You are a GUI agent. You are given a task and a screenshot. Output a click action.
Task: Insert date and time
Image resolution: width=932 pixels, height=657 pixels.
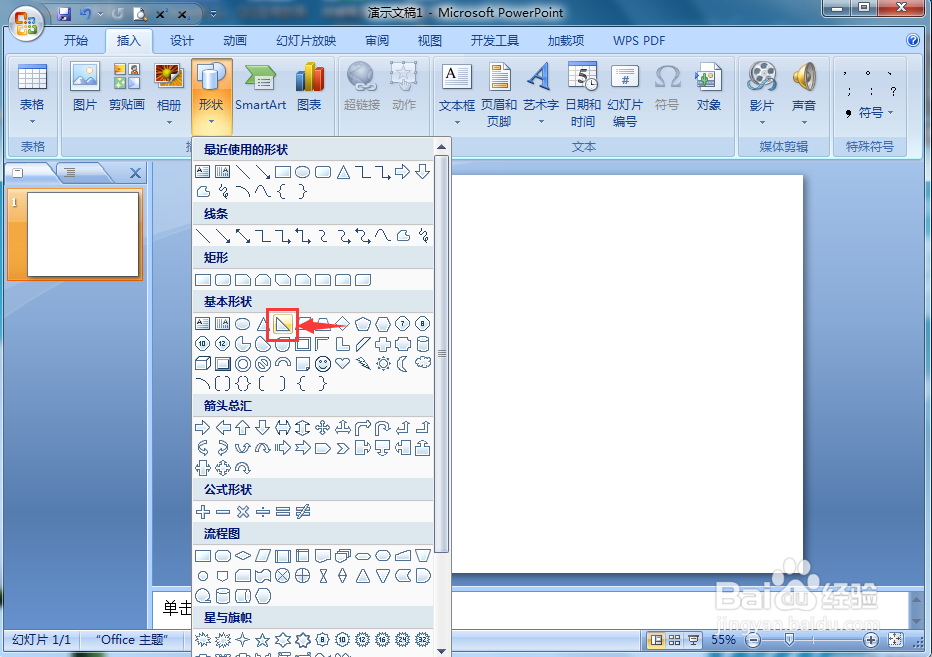(582, 95)
